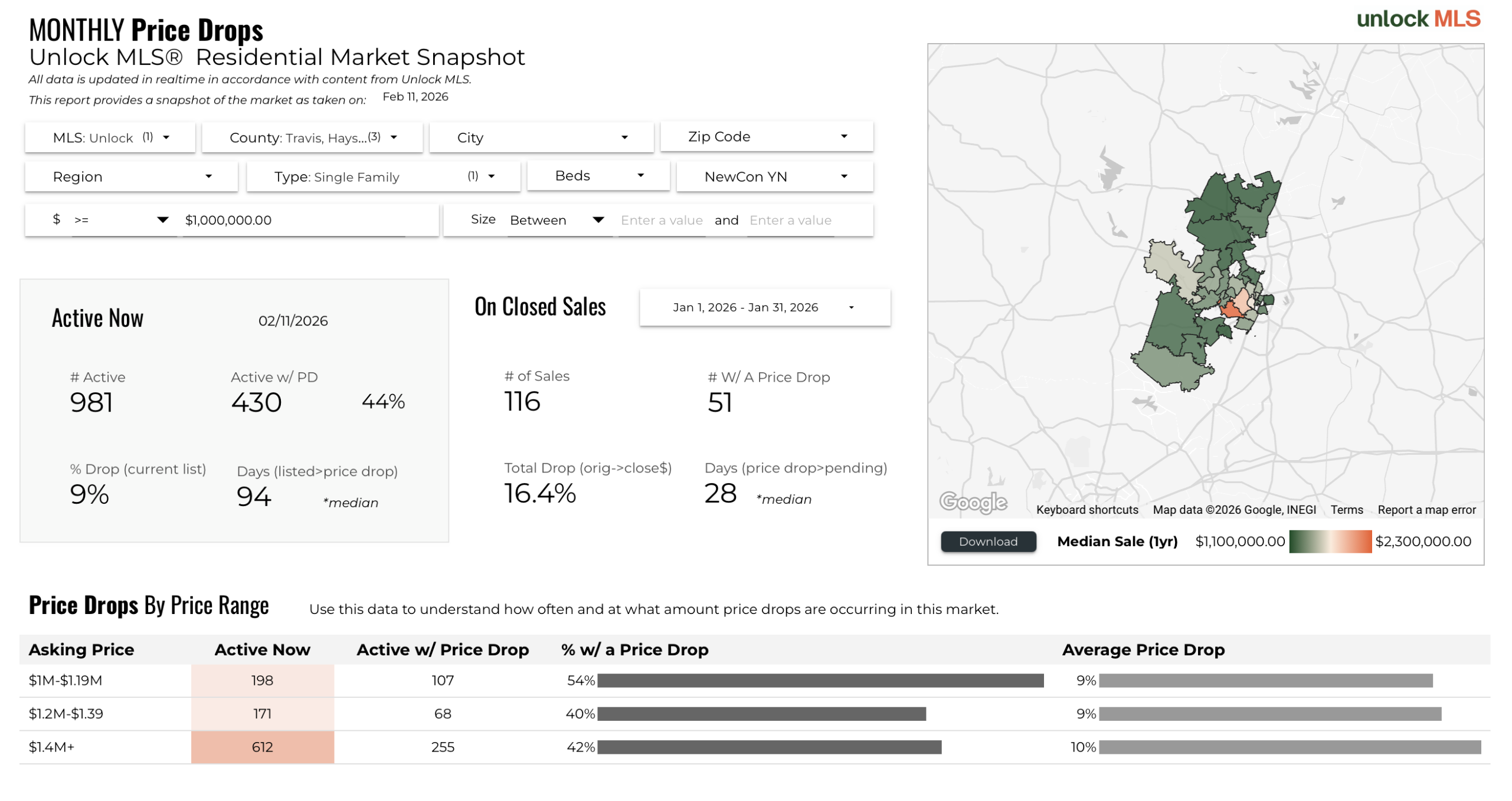This screenshot has width=1512, height=801.
Task: Click the 16.4% Total Drop value
Action: tap(539, 493)
